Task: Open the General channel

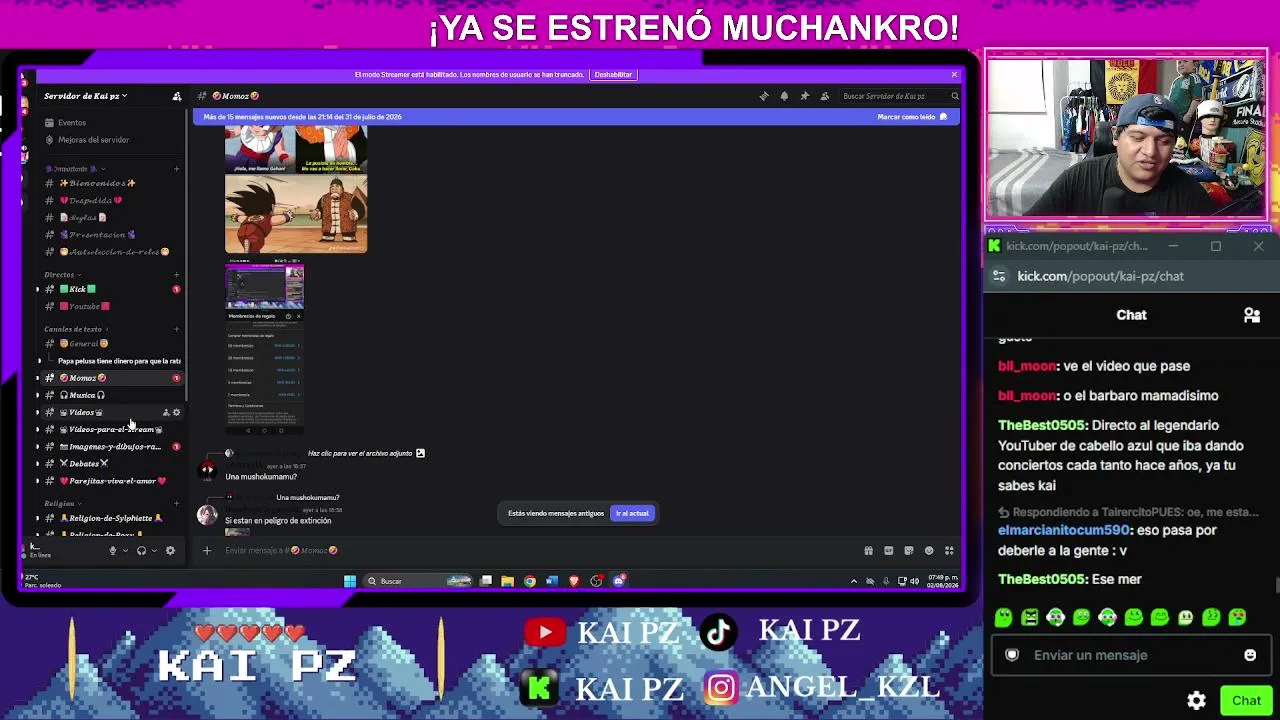Action: 110,344
